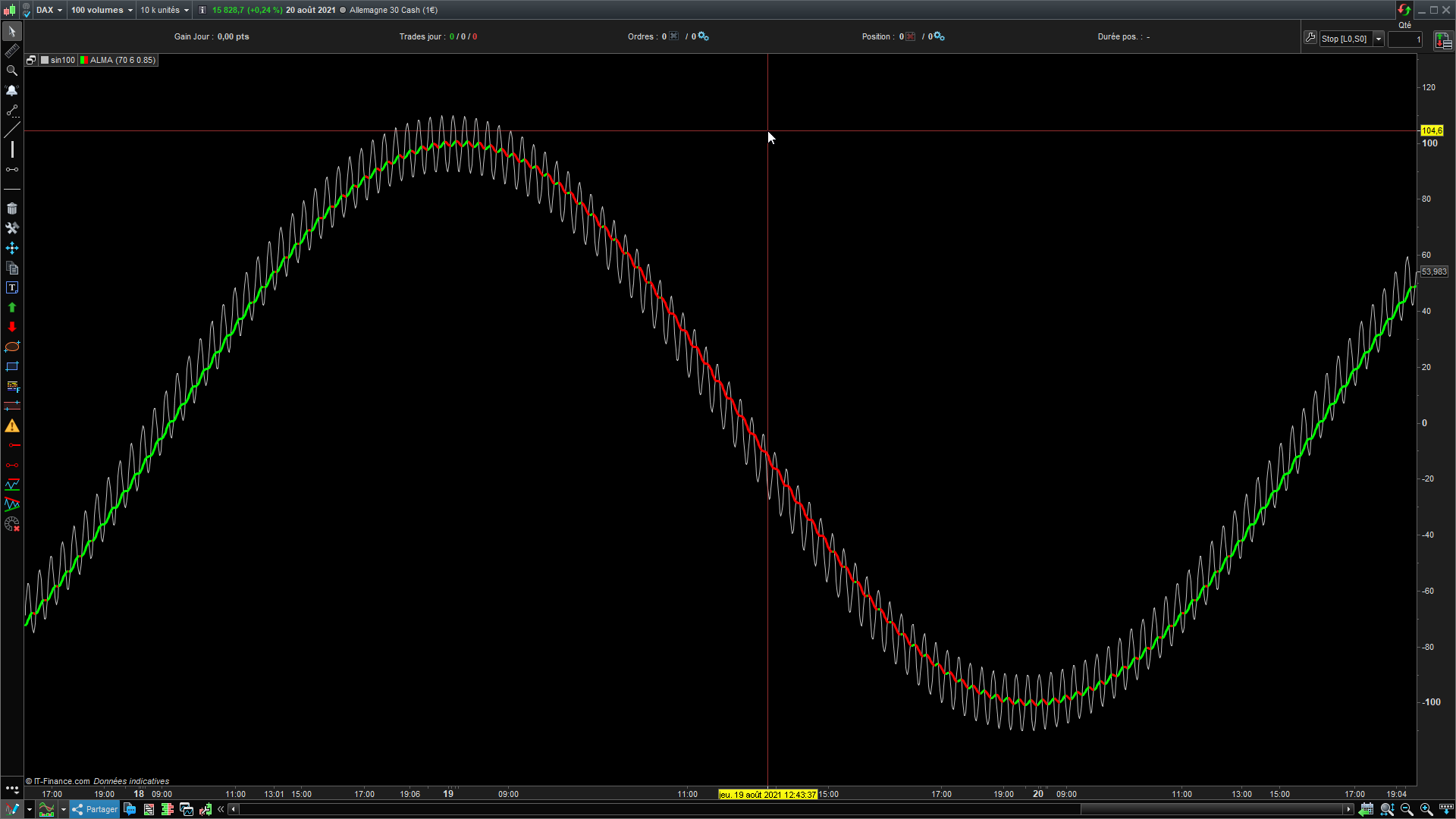The image size is (1456, 819).
Task: Select the text annotation tool
Action: coord(12,287)
